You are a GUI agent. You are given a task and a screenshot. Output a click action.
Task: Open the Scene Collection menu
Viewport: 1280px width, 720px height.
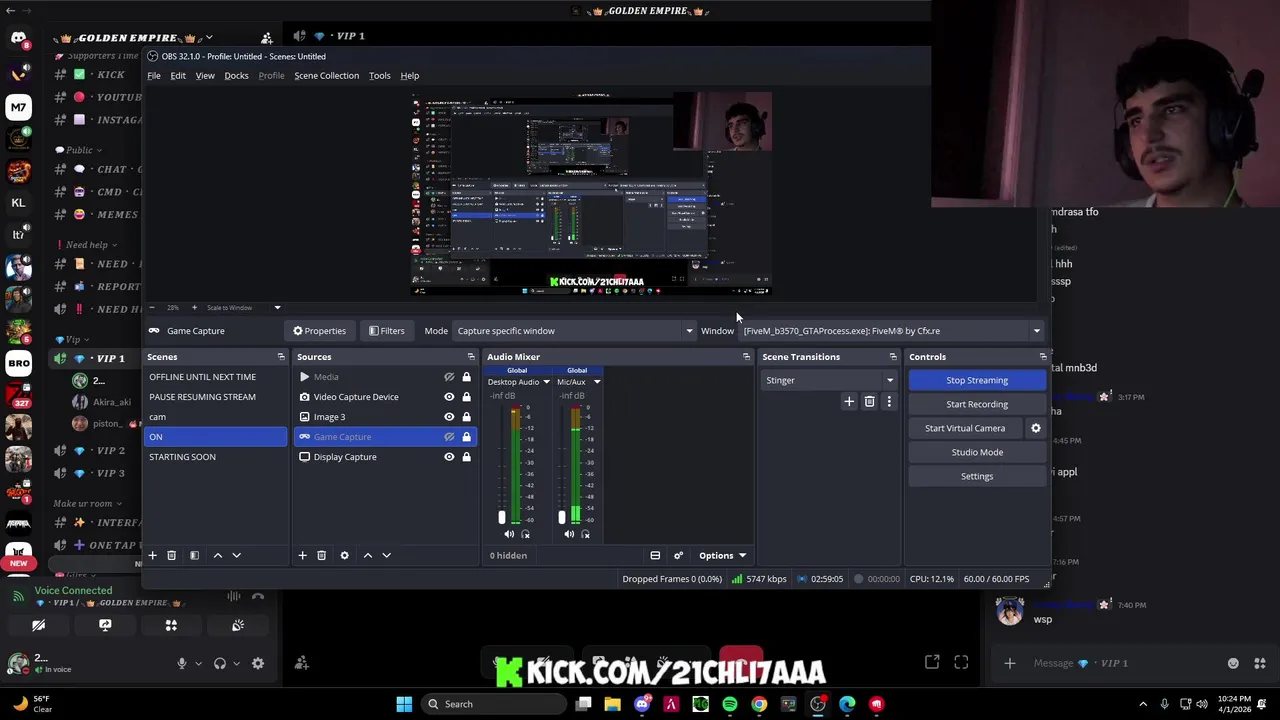tap(326, 76)
